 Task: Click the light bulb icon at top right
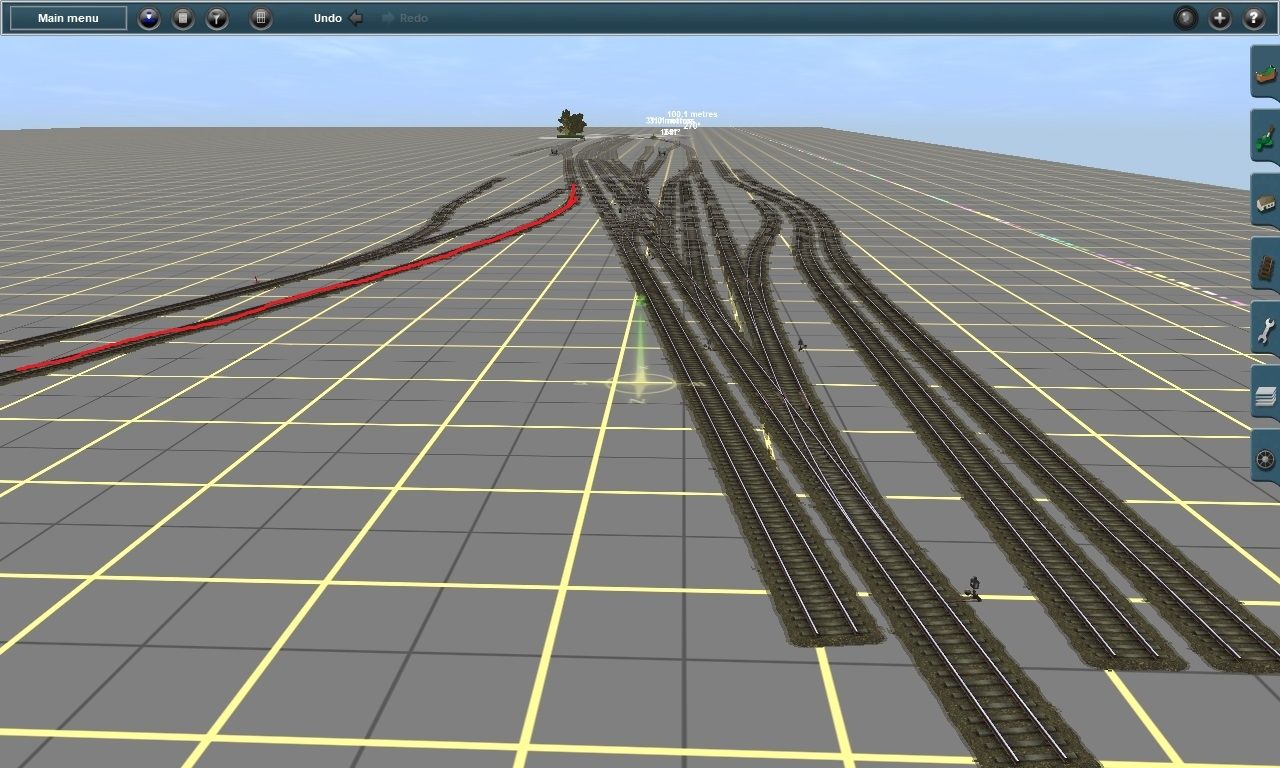tap(1185, 18)
